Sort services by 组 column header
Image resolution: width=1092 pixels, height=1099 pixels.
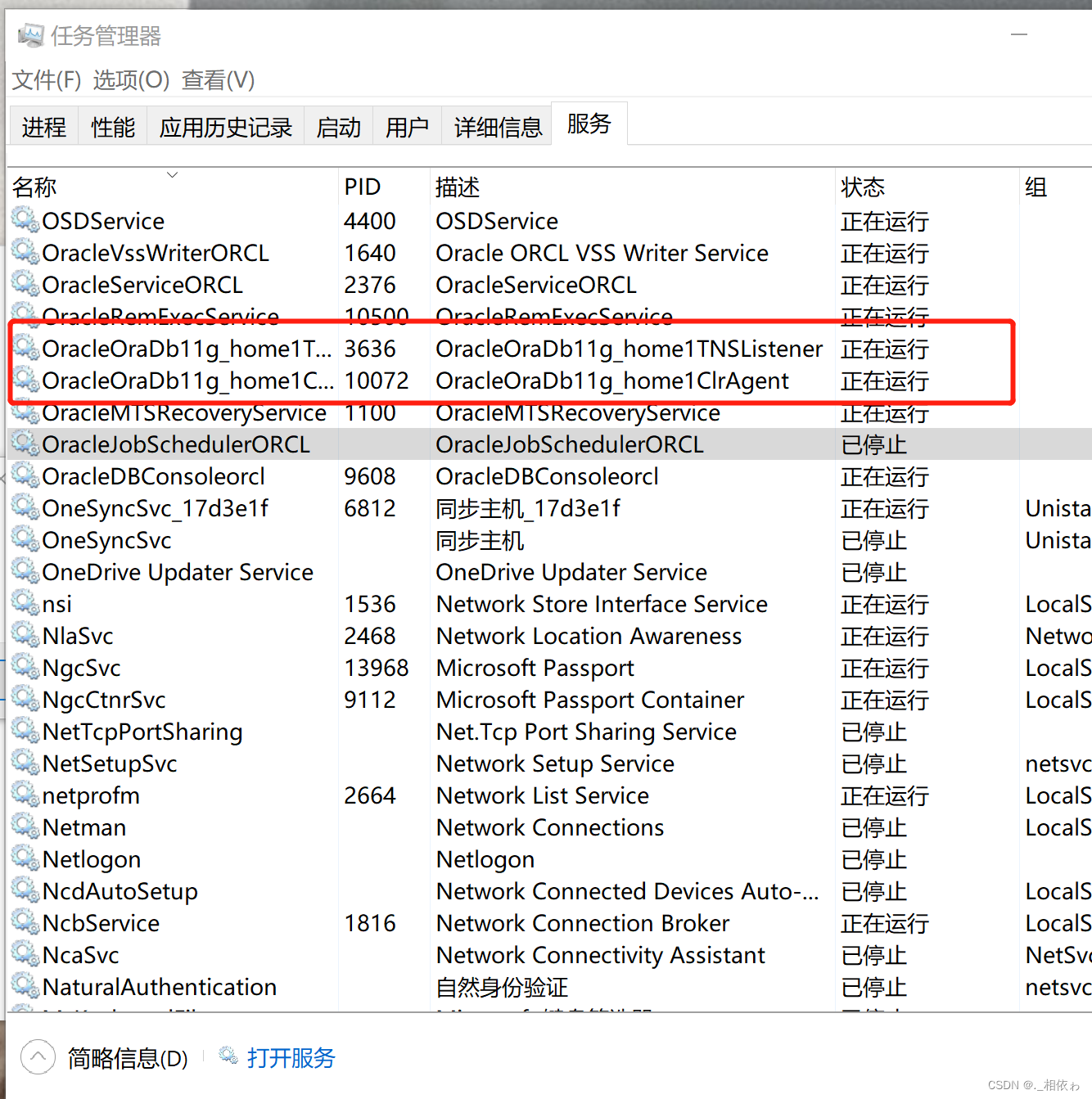(1056, 187)
